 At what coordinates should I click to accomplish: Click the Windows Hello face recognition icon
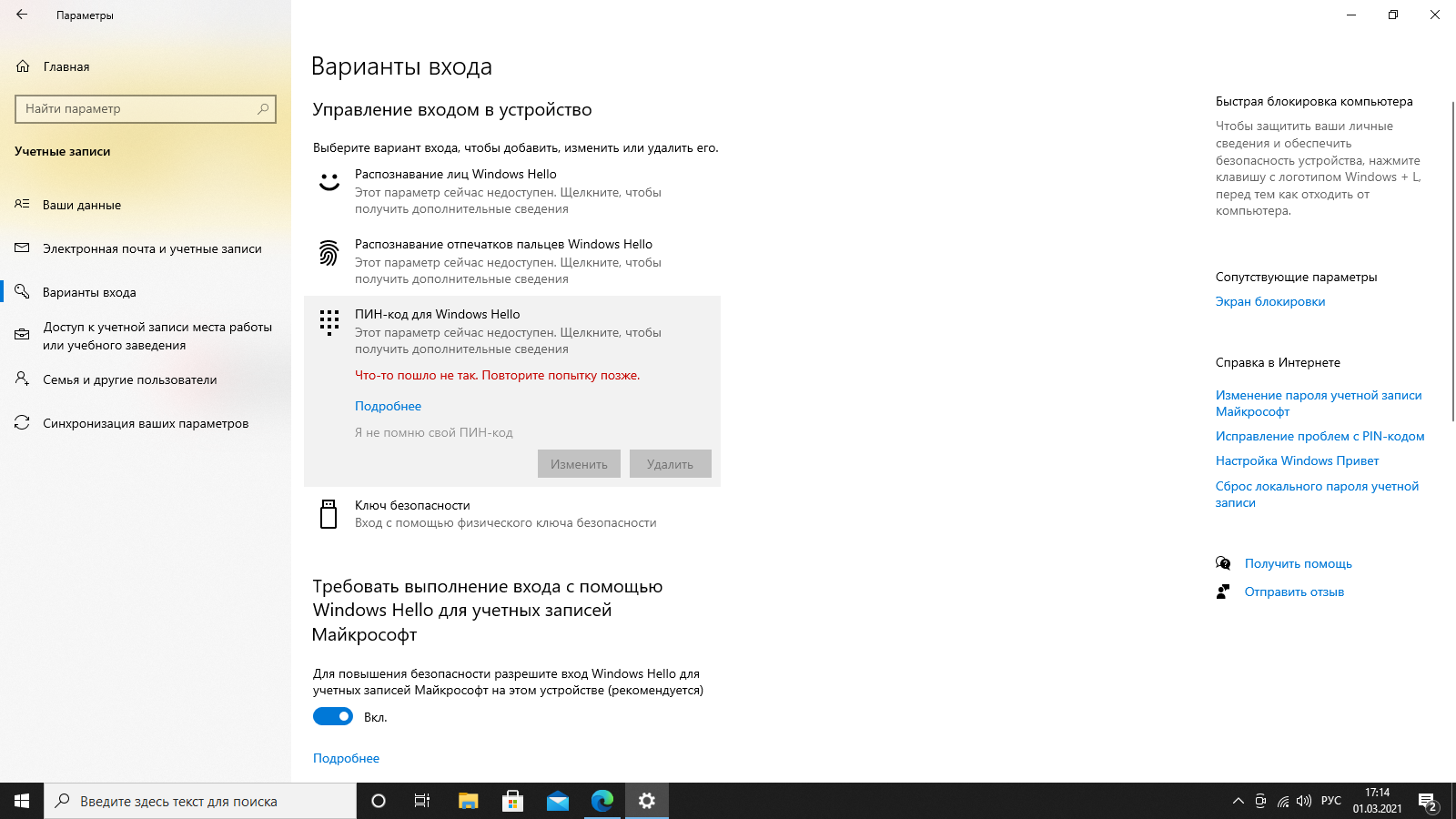(329, 182)
